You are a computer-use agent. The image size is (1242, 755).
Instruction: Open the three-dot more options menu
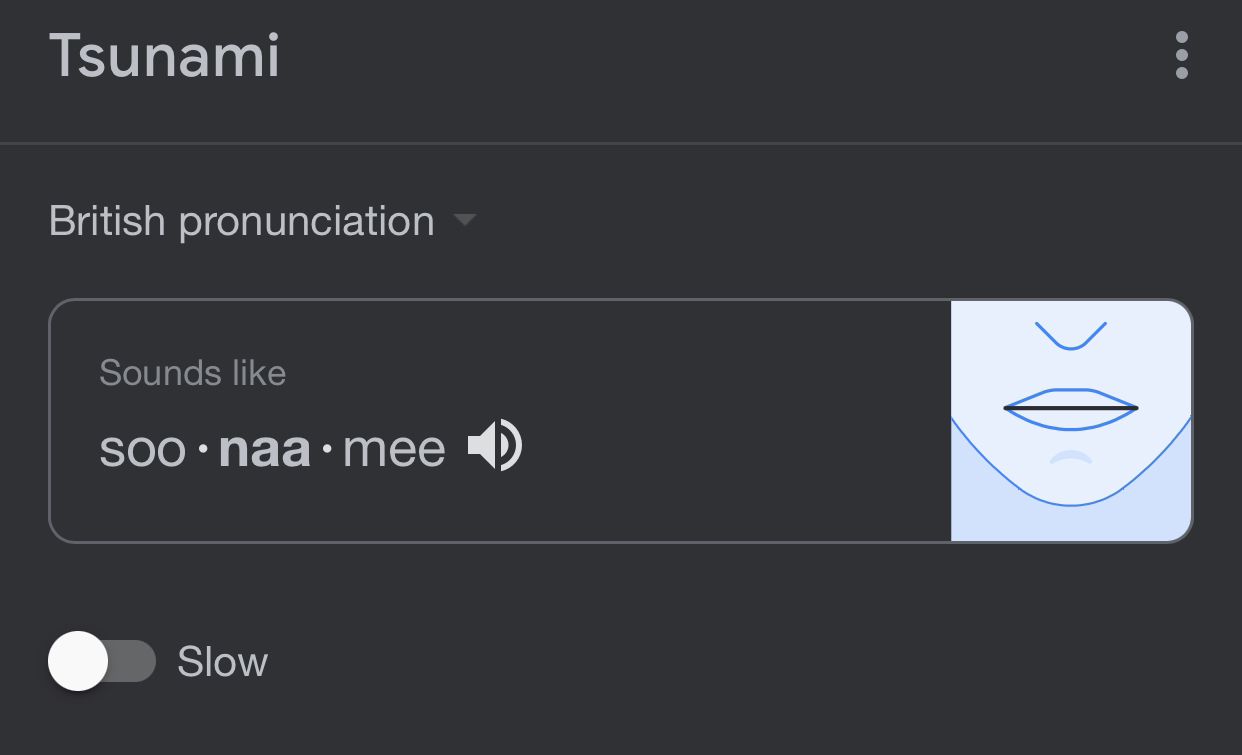(x=1181, y=55)
